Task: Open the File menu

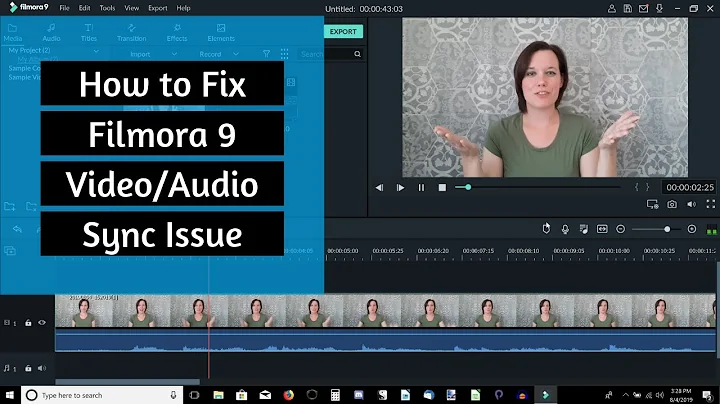Action: 64,8
